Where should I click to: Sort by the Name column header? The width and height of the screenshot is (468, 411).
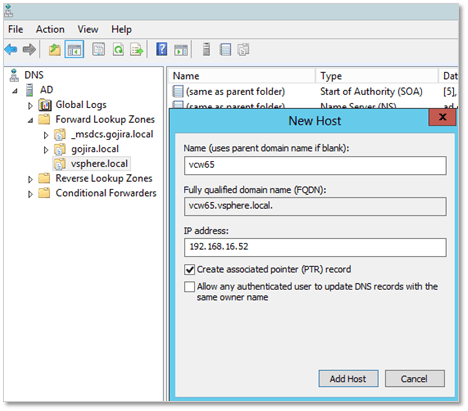click(242, 76)
